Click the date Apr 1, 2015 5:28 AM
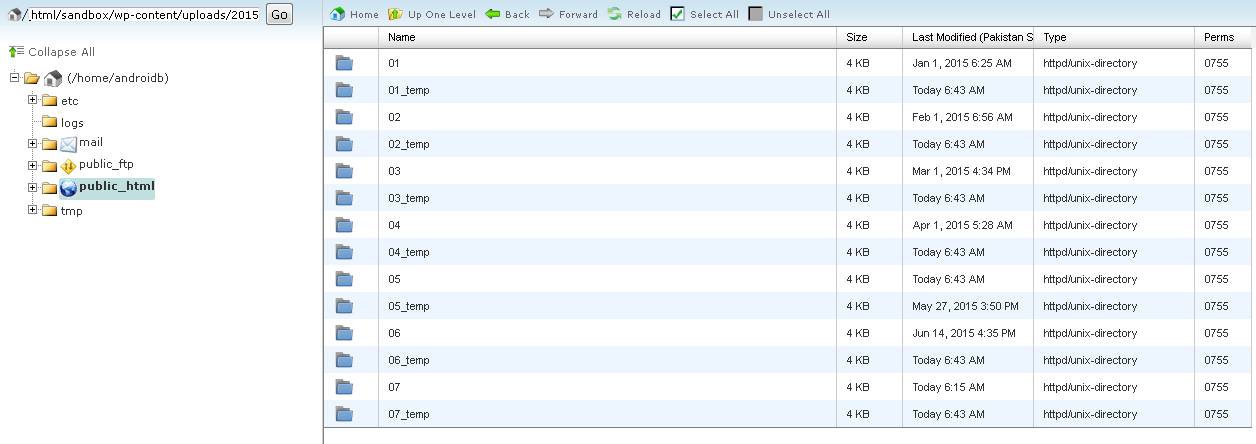 pos(962,225)
